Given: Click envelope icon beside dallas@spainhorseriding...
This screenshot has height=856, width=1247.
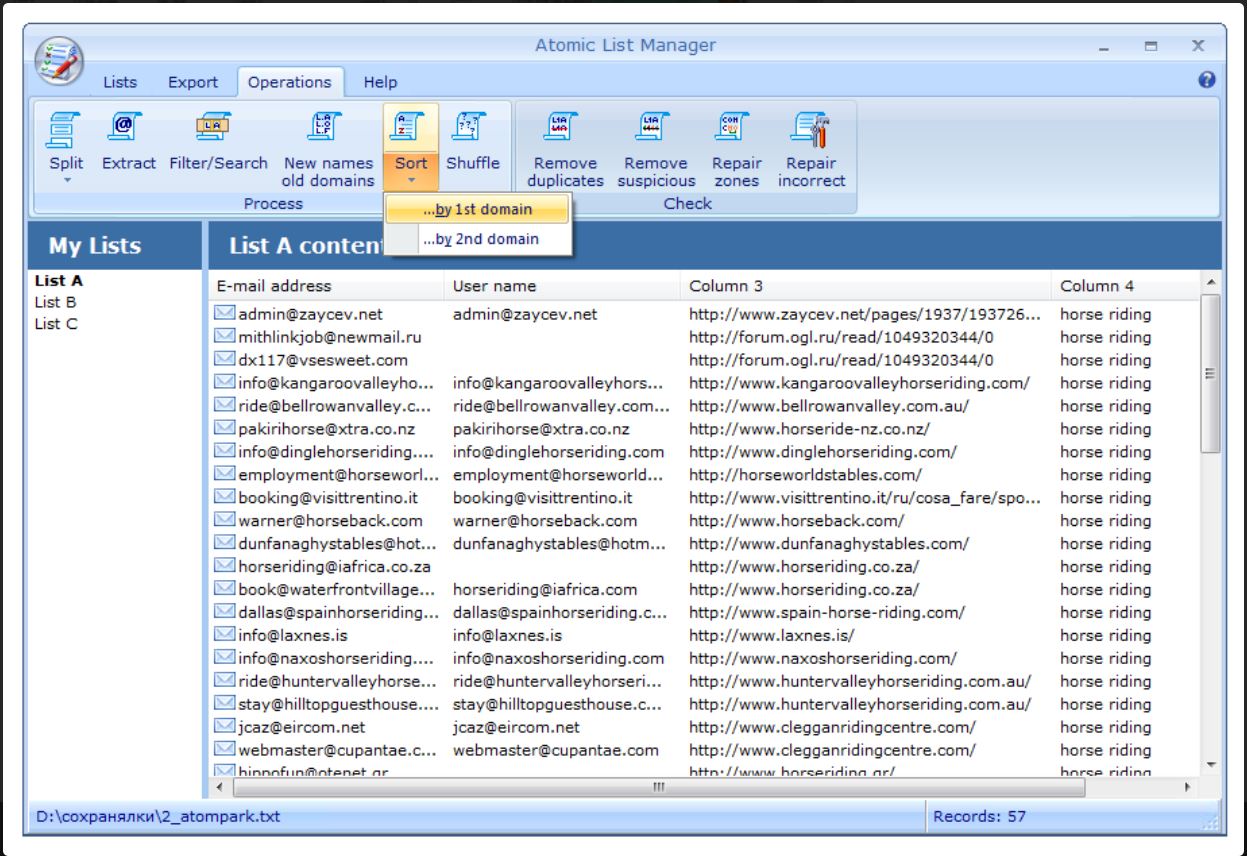Looking at the screenshot, I should tap(225, 612).
